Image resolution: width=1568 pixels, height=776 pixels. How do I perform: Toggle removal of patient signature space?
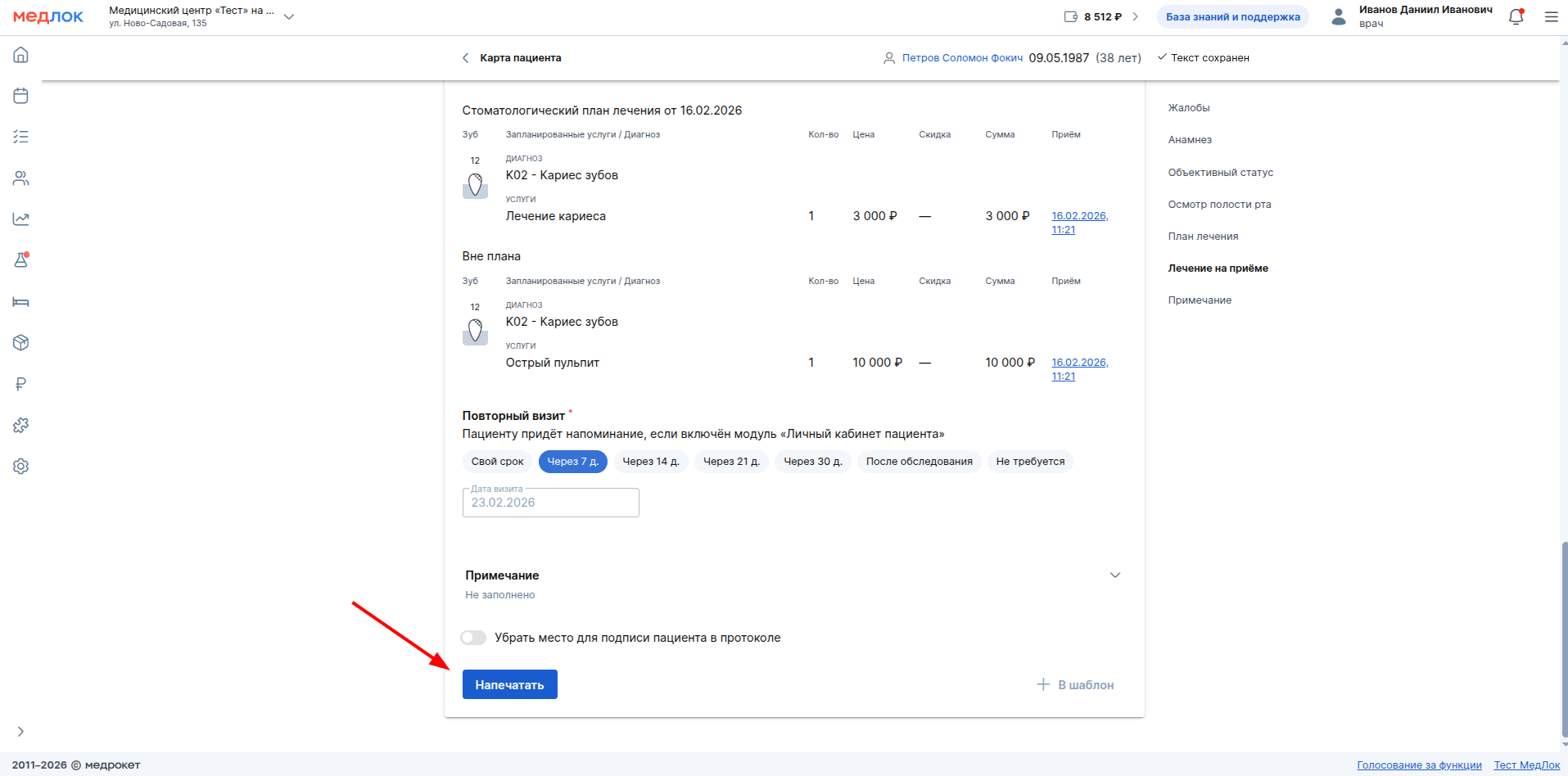[473, 638]
